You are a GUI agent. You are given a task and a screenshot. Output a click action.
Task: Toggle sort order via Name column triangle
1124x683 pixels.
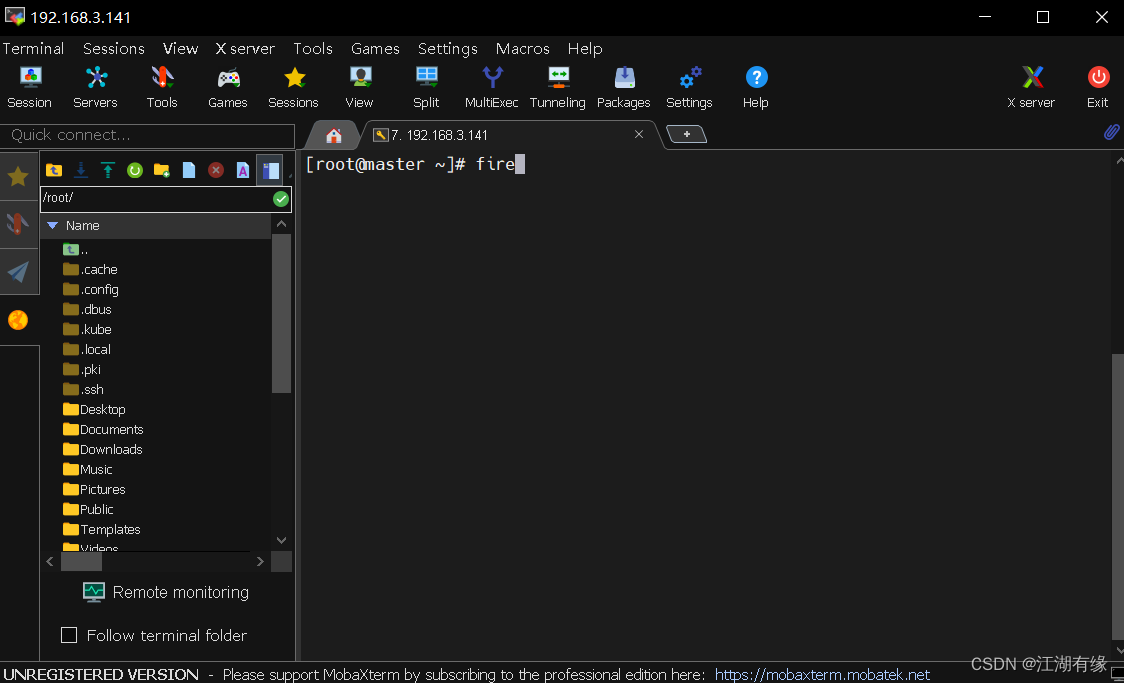[52, 225]
